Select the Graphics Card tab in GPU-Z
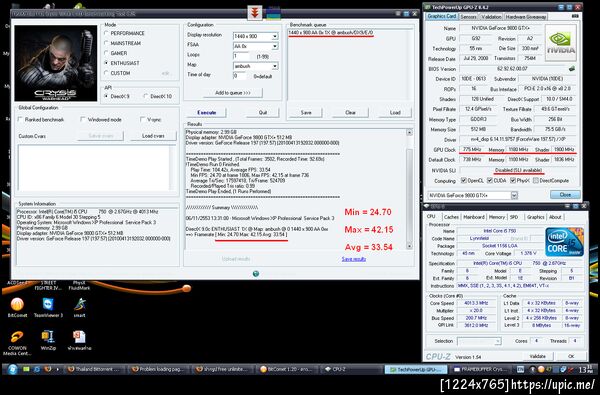Image resolution: width=600 pixels, height=395 pixels. click(x=441, y=16)
